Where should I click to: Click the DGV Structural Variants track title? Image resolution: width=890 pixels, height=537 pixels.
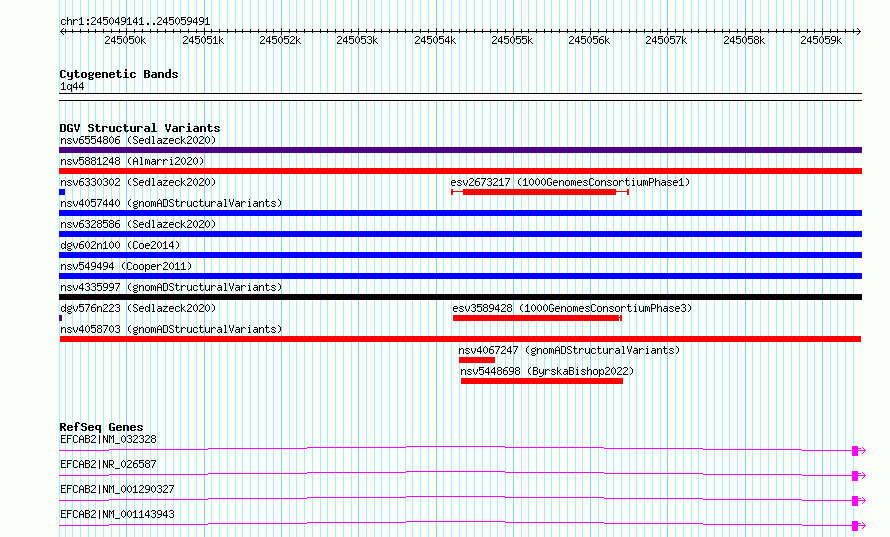click(x=140, y=128)
